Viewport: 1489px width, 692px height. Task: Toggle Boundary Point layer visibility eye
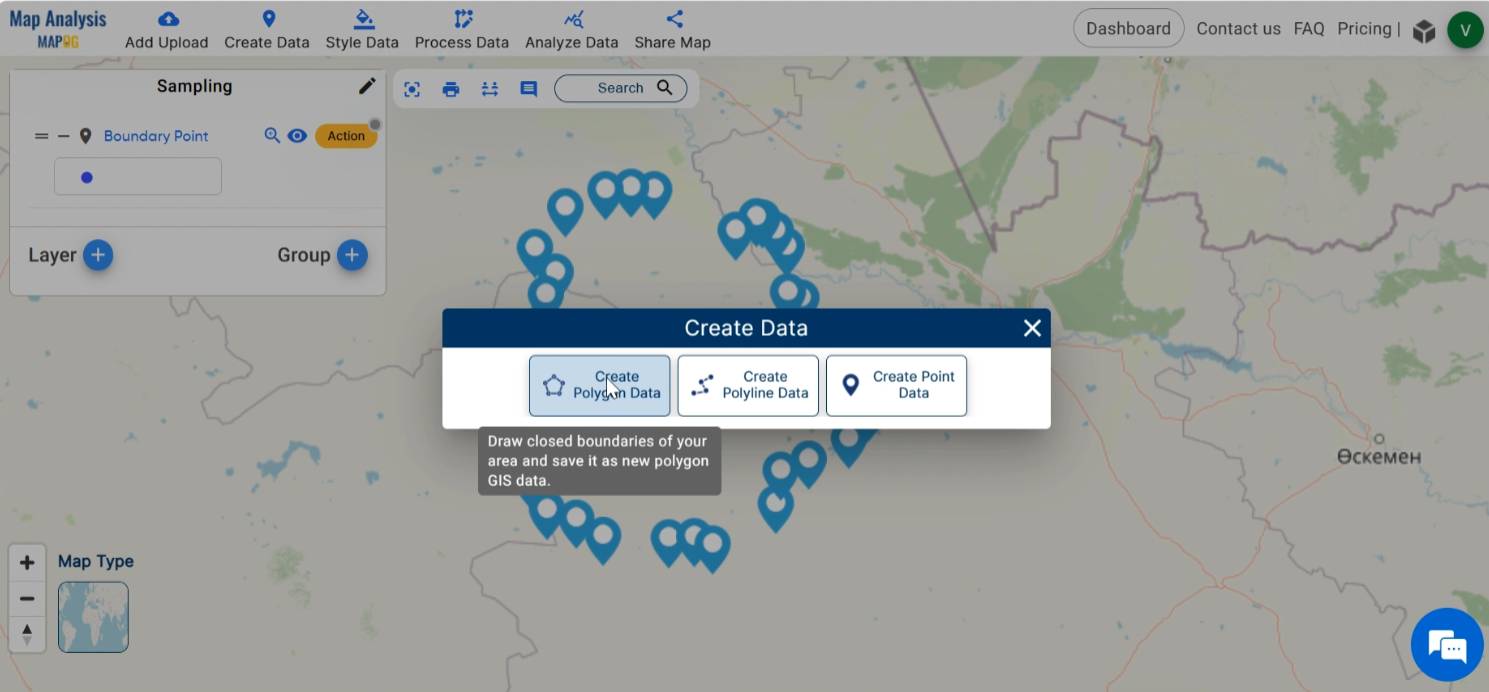(297, 135)
